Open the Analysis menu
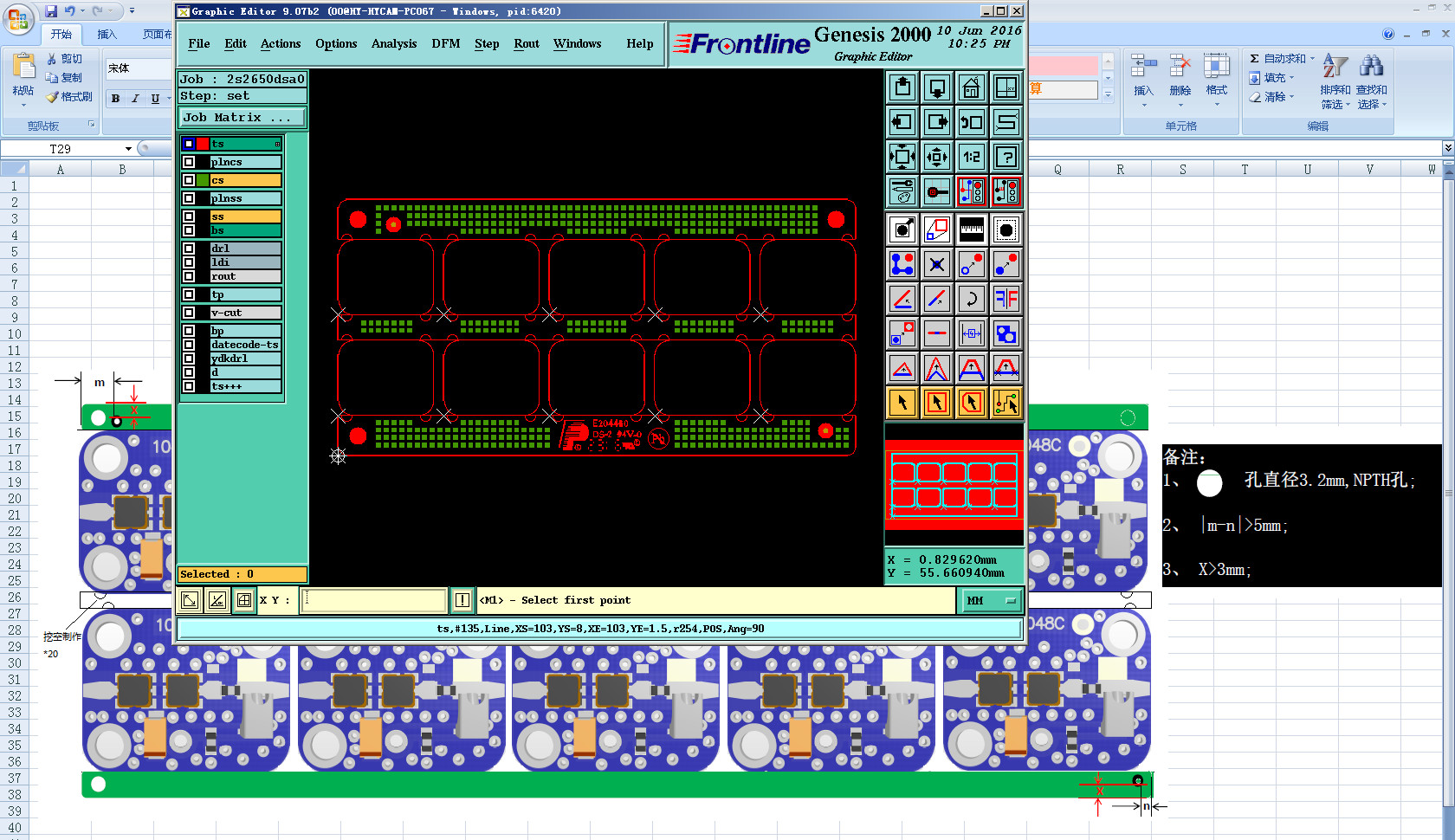The height and width of the screenshot is (840, 1455). point(394,44)
